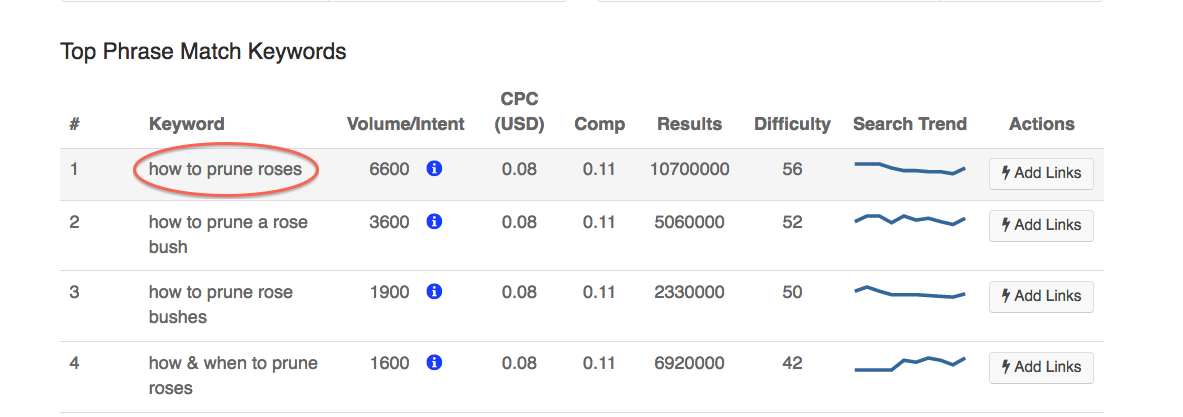Click the Comp column header

coord(599,124)
